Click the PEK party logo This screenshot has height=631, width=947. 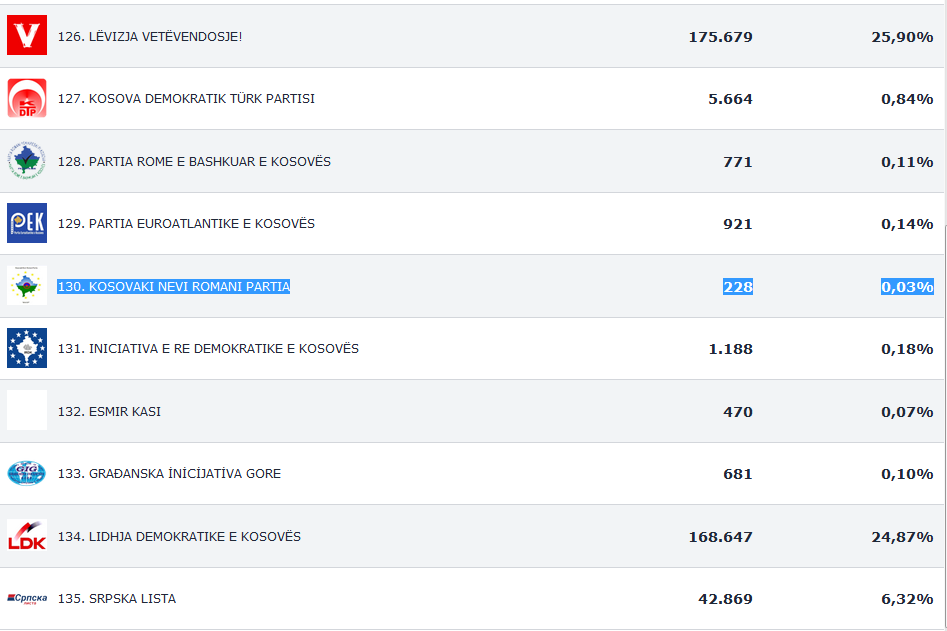(27, 223)
